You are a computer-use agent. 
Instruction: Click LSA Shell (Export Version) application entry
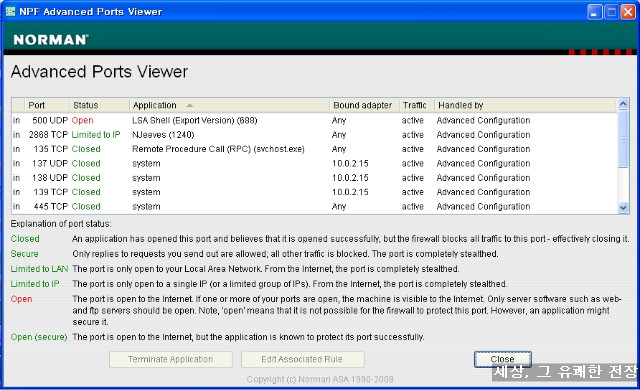(x=195, y=120)
